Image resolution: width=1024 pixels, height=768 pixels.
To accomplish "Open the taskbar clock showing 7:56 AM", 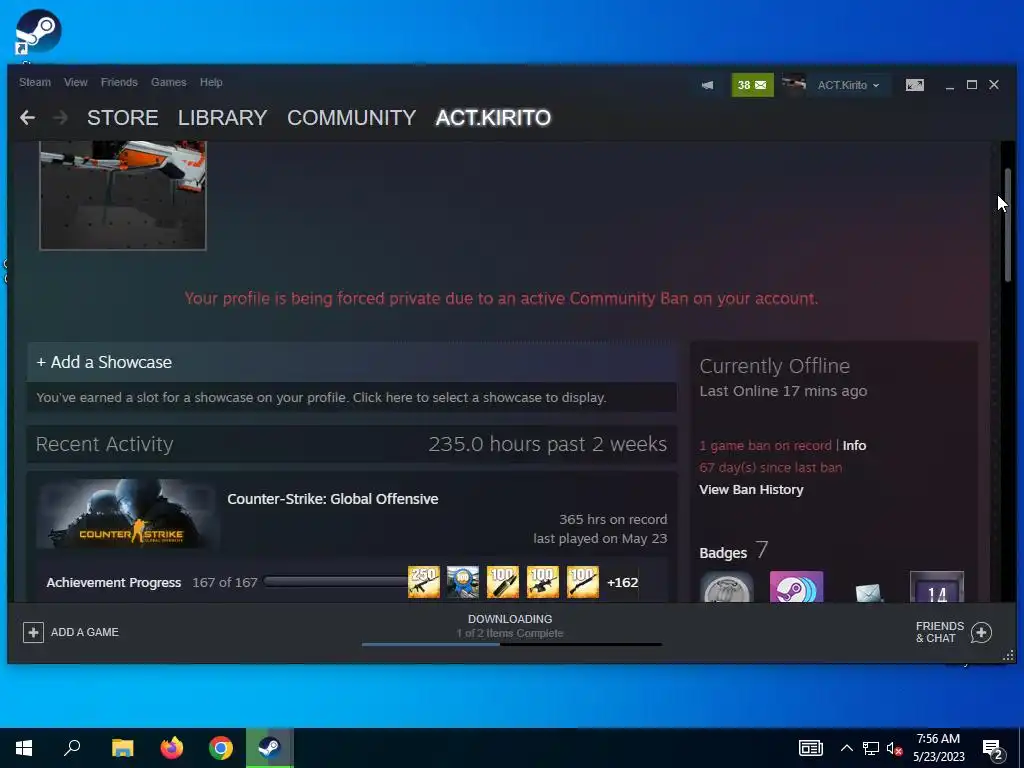I will coord(938,748).
